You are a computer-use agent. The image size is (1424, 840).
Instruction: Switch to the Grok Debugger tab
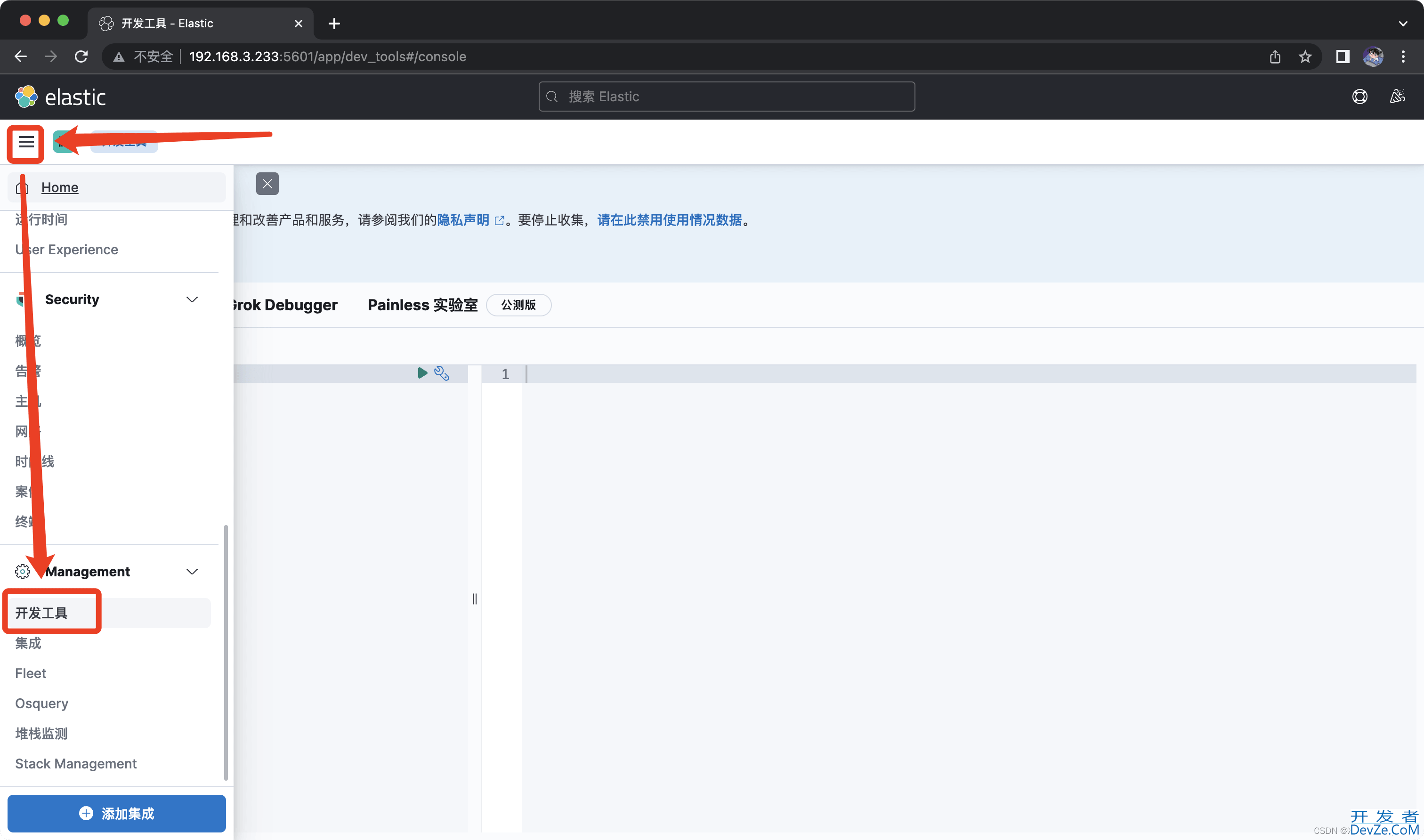coord(285,305)
